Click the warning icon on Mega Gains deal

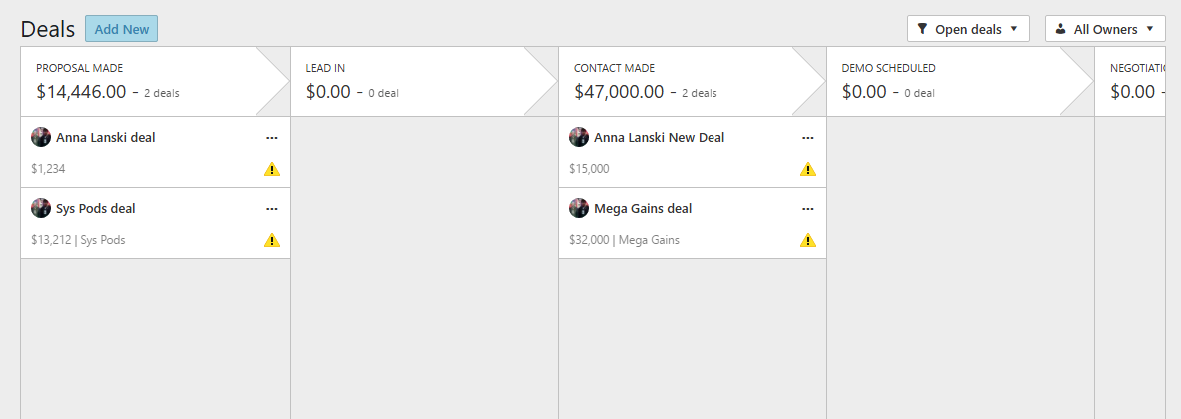[807, 240]
